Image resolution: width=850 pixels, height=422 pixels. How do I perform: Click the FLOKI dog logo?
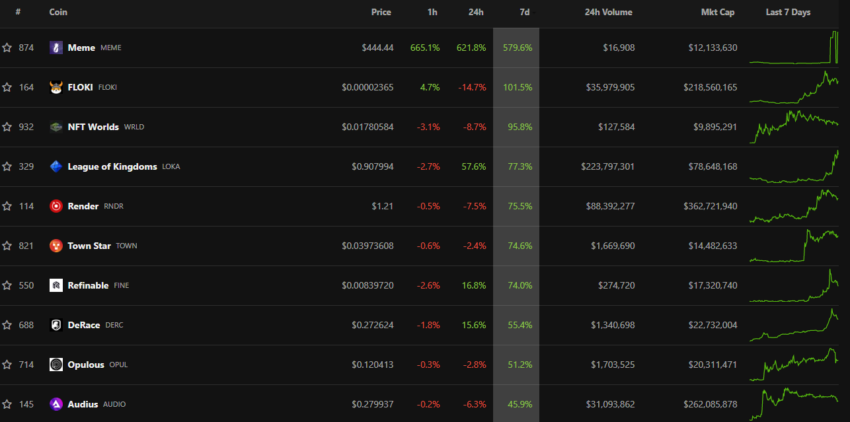pyautogui.click(x=56, y=87)
